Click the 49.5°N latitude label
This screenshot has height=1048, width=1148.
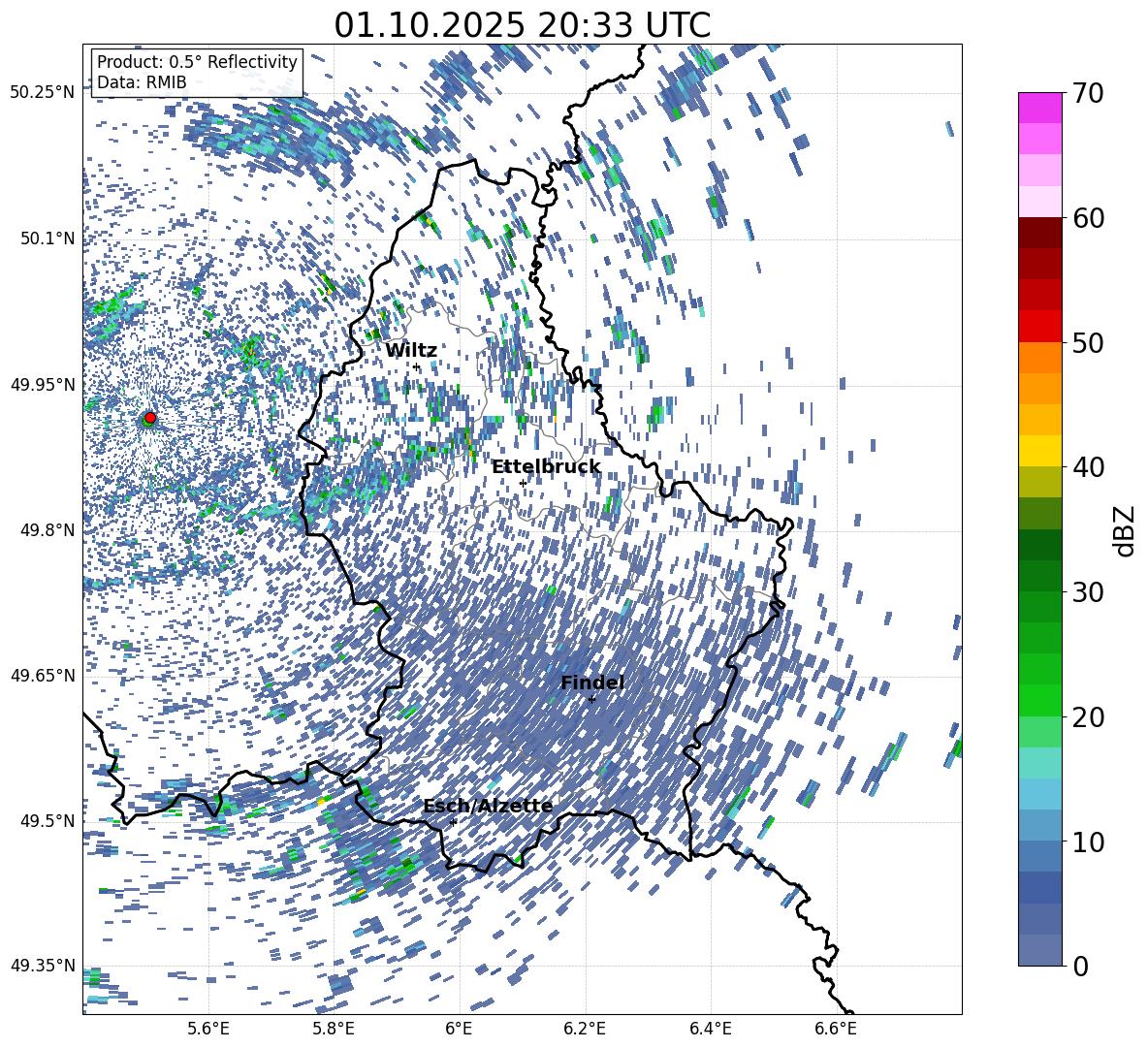coord(47,820)
